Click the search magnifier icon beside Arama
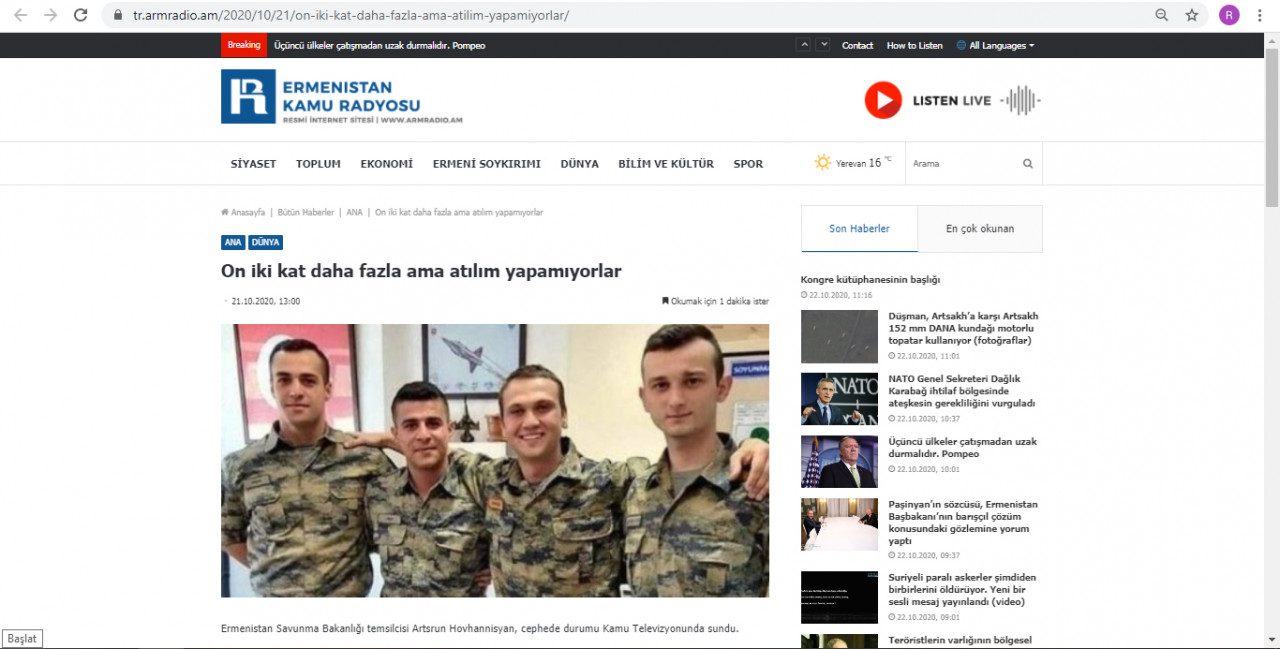 click(1028, 164)
